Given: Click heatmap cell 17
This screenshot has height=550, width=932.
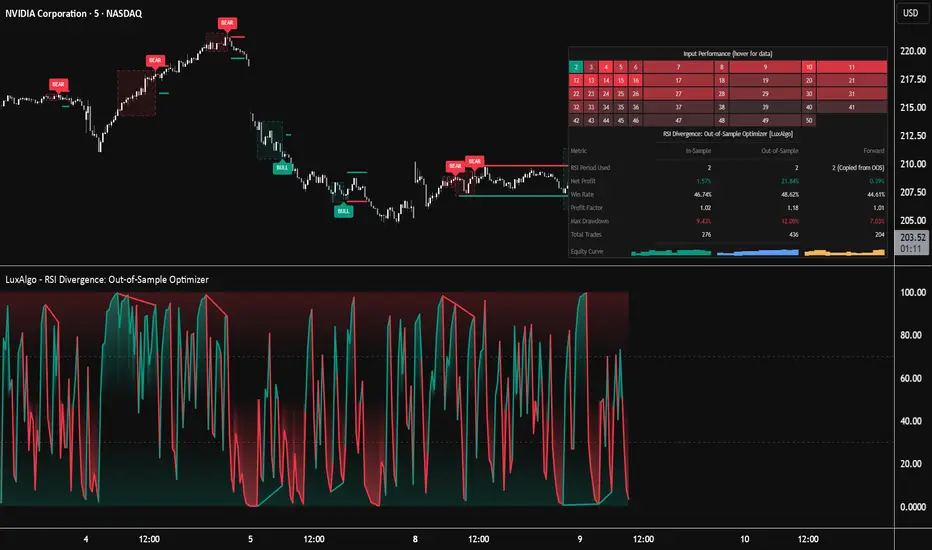Looking at the screenshot, I should pos(678,80).
